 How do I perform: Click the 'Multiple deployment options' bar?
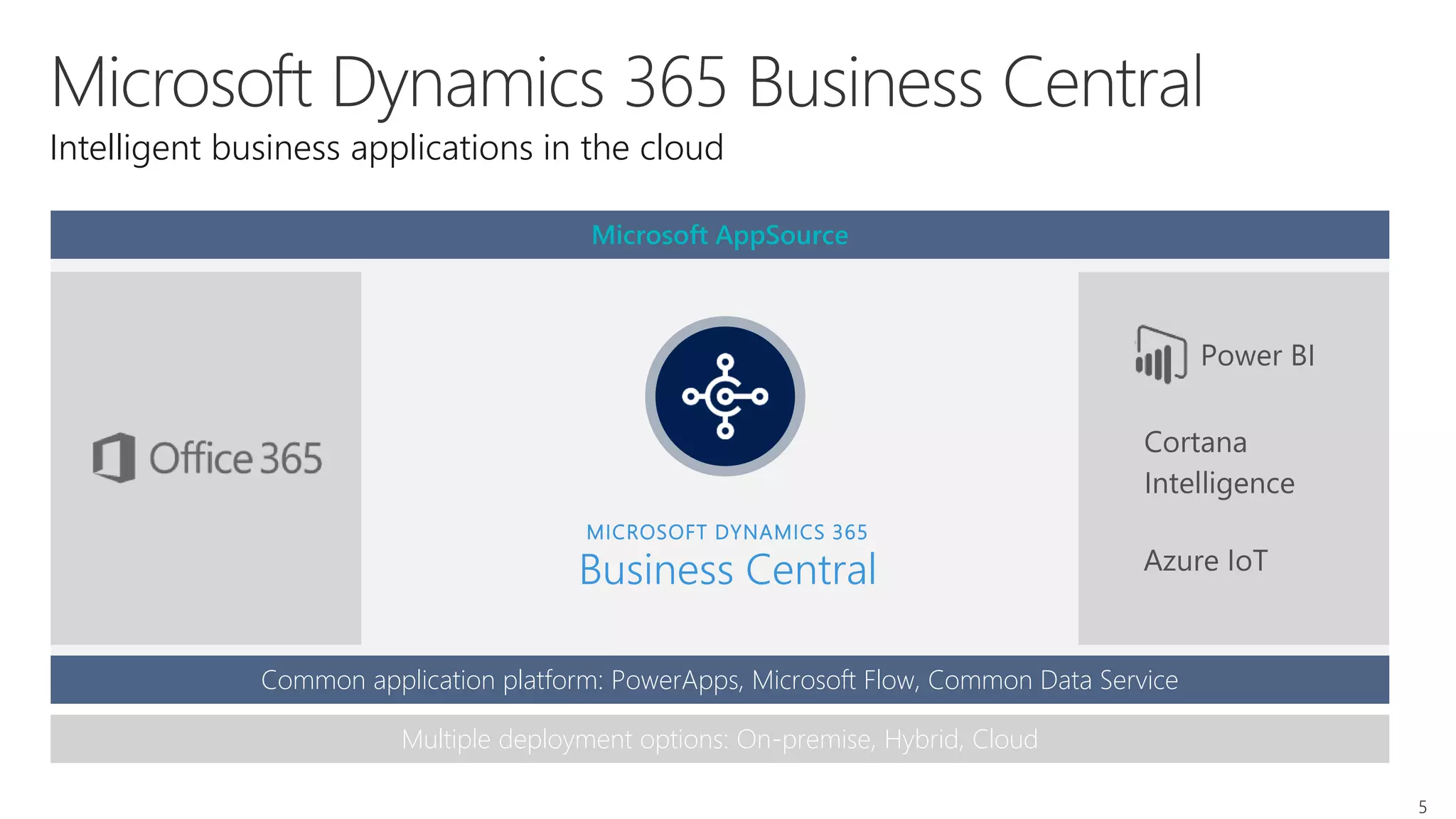pos(719,739)
